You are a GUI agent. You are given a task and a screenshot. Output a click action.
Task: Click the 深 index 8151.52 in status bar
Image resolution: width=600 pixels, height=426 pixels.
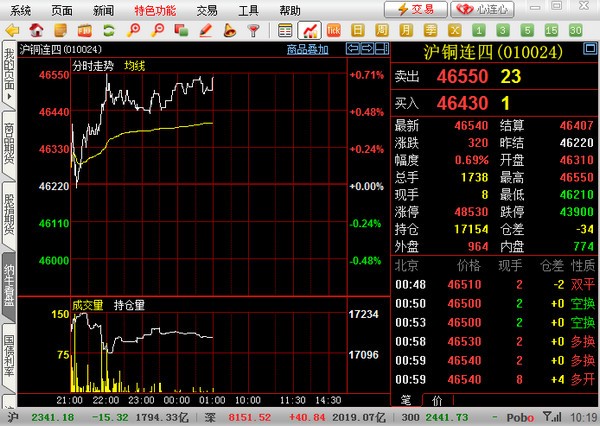[249, 417]
